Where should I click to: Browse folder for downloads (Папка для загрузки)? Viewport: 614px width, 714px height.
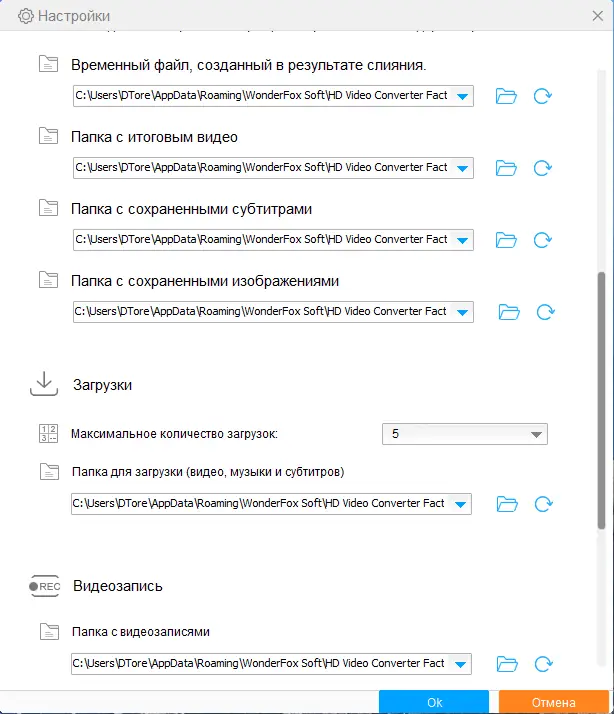click(x=506, y=504)
